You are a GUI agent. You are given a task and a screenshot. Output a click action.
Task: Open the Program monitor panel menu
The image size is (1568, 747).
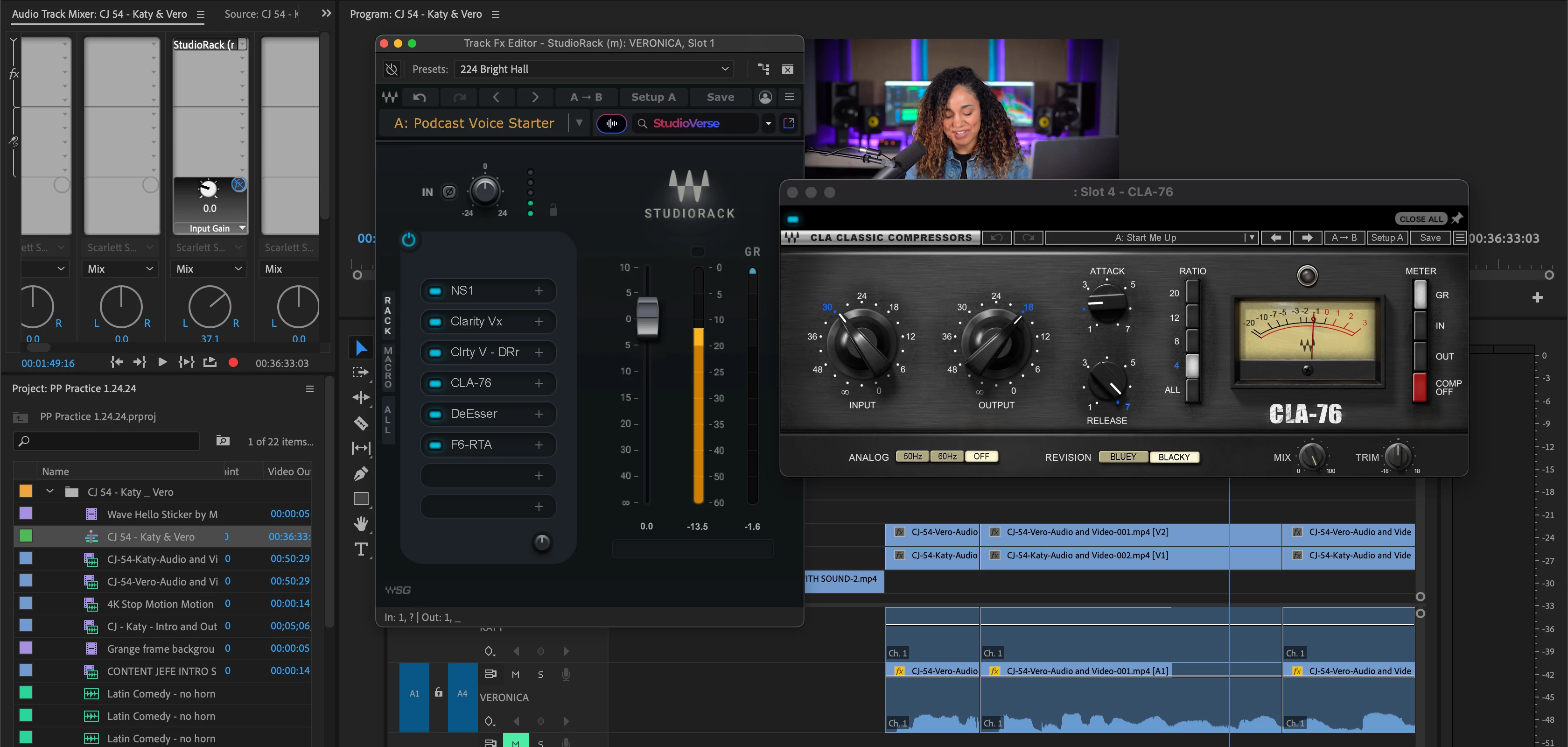point(496,14)
